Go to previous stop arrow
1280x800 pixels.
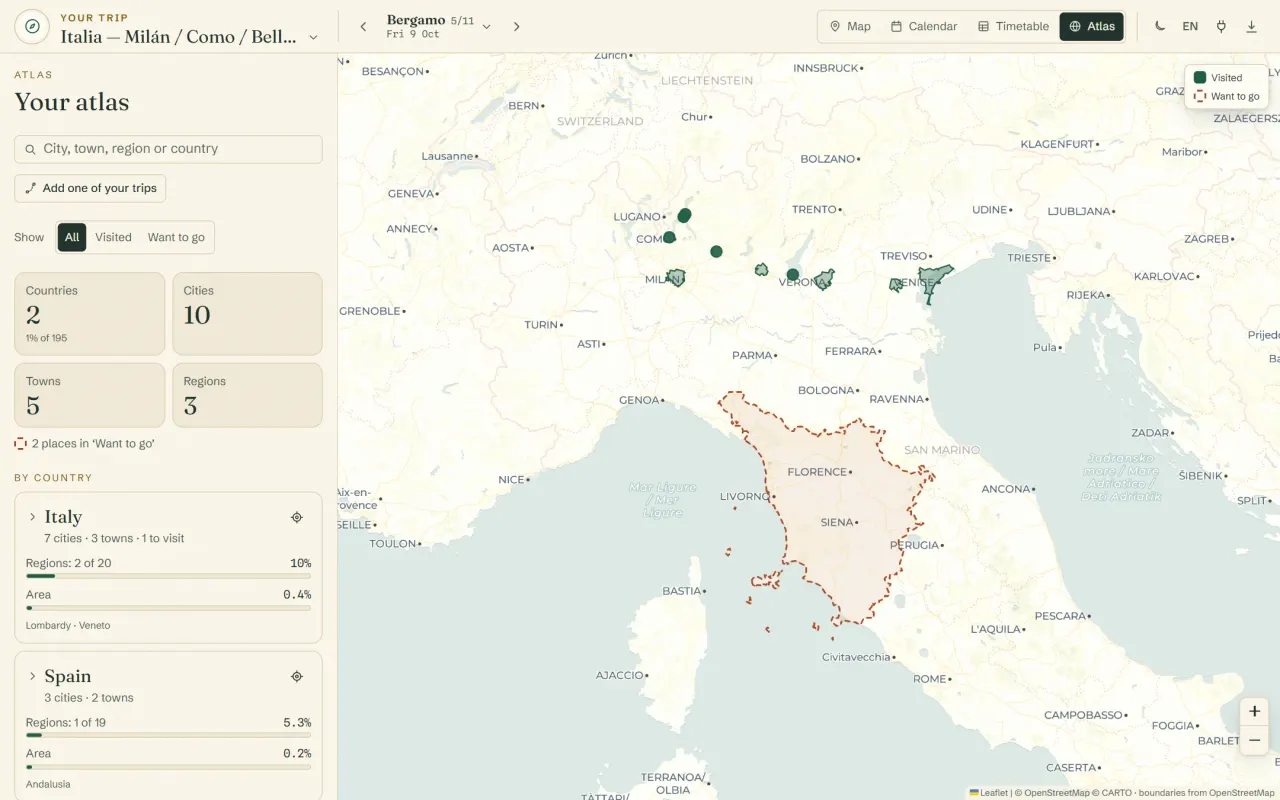click(x=363, y=27)
